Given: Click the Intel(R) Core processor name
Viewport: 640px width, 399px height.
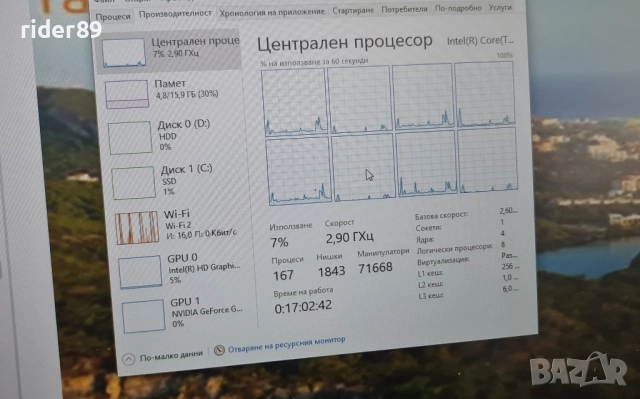Looking at the screenshot, I should coord(480,40).
